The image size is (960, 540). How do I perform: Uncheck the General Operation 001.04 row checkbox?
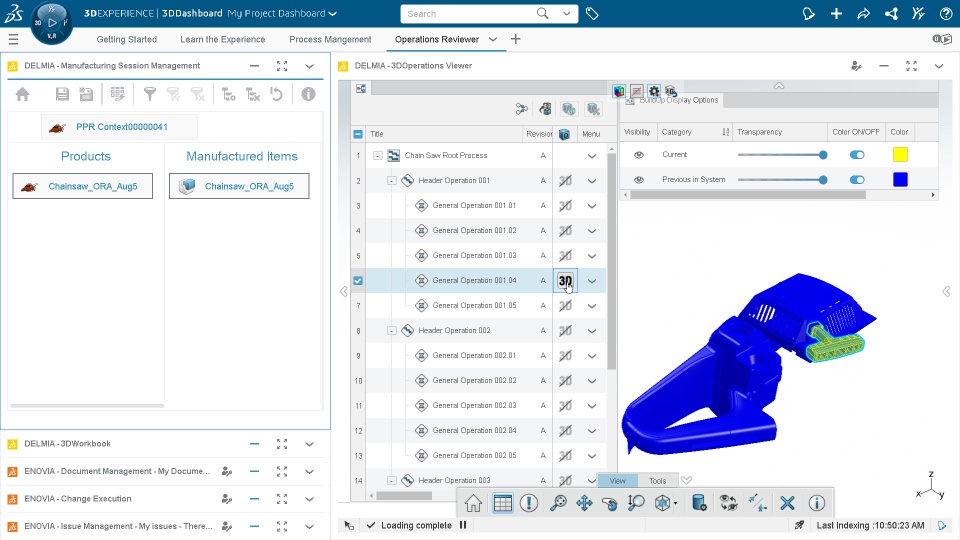tap(358, 281)
